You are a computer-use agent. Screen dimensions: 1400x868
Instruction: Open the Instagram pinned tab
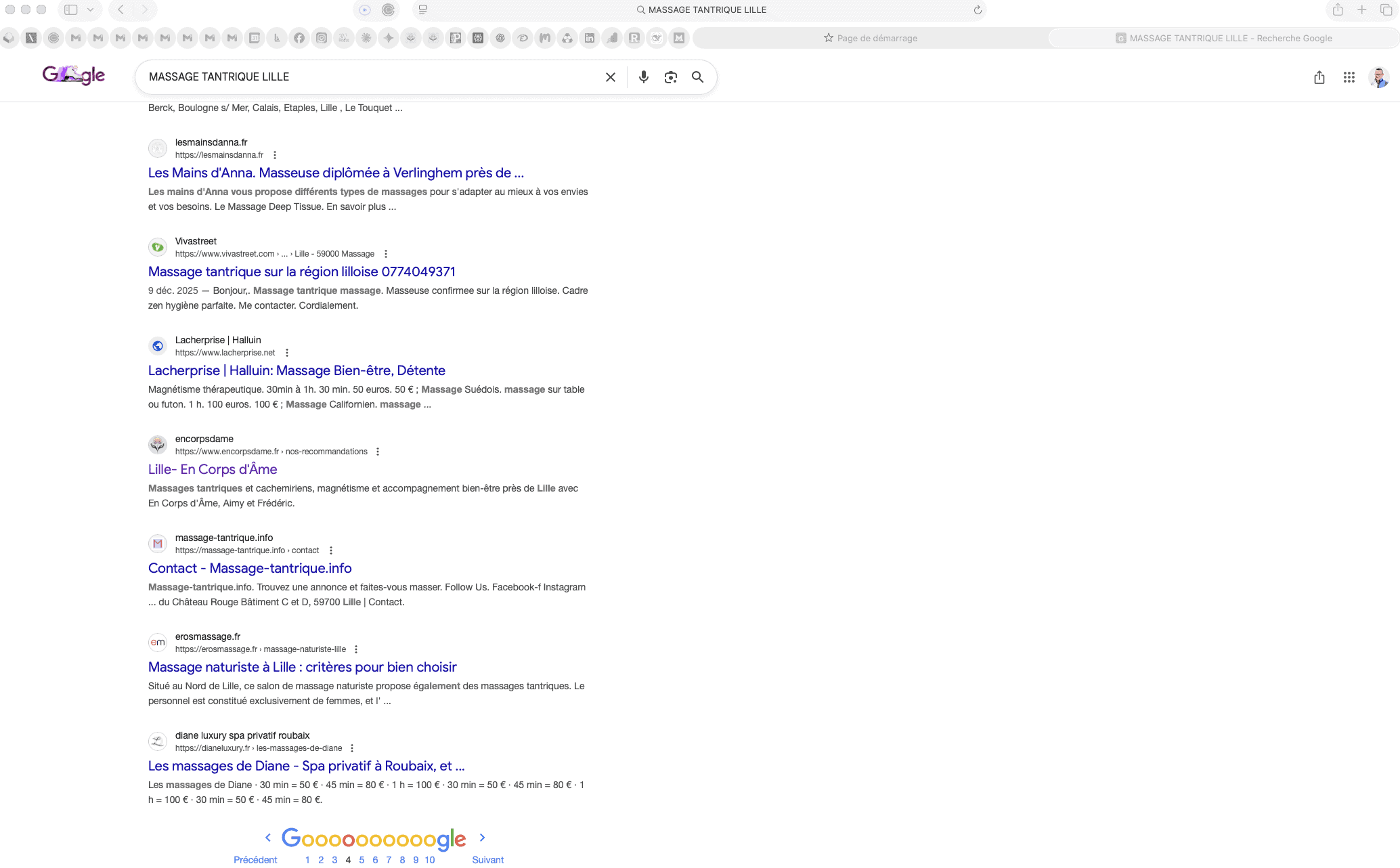tap(322, 38)
